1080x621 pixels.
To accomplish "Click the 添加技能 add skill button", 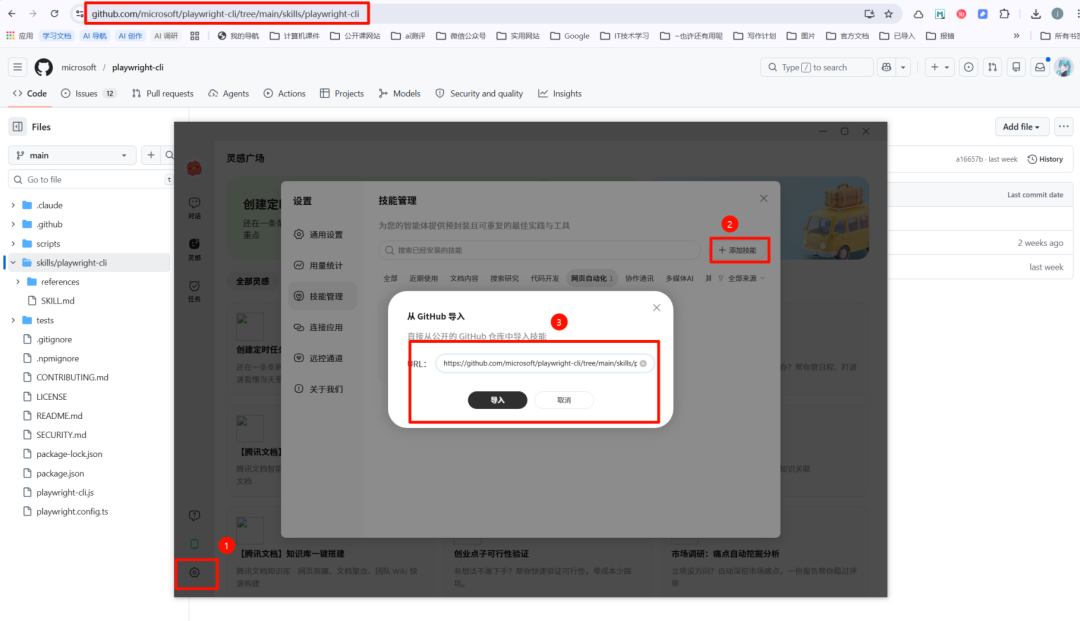I will pos(738,250).
